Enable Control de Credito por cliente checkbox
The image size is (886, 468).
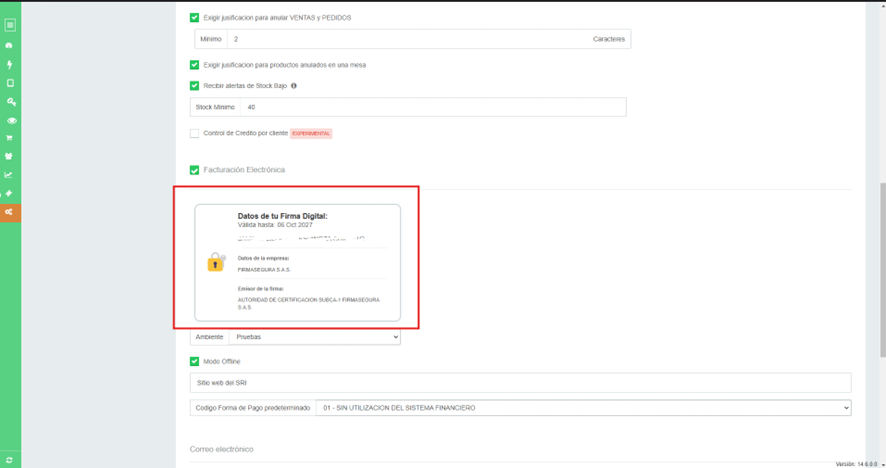[x=194, y=133]
